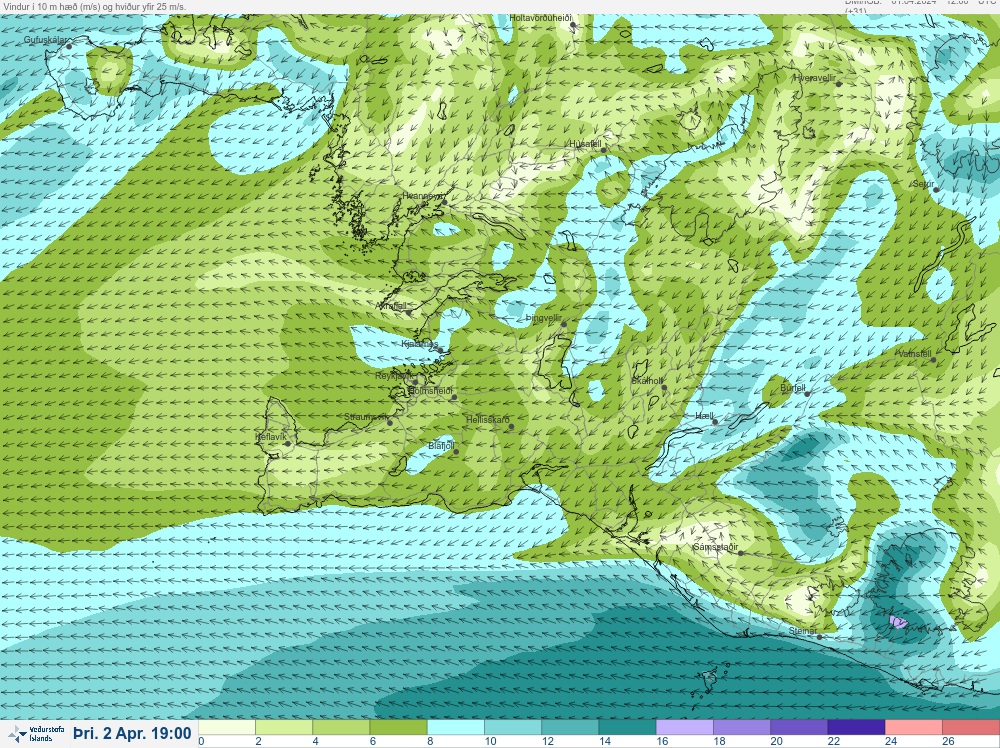
Task: Click the Steinar station dot
Action: (820, 636)
